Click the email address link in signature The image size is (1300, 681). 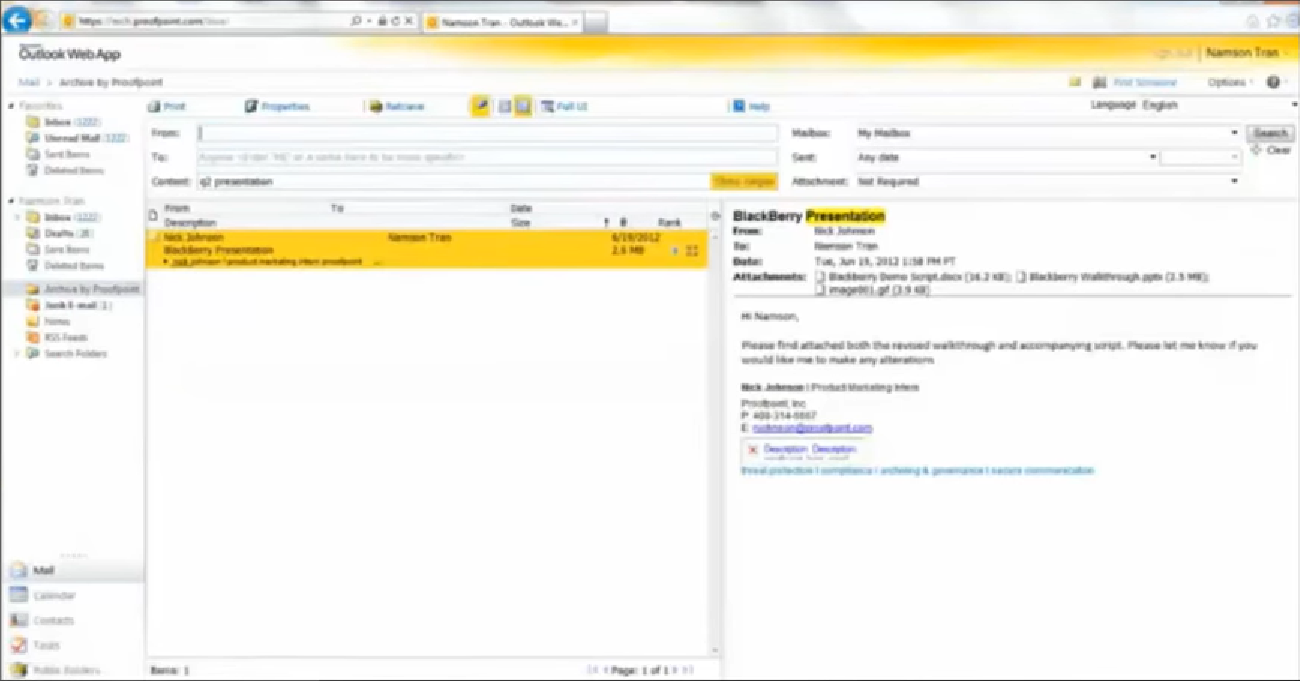pos(812,428)
